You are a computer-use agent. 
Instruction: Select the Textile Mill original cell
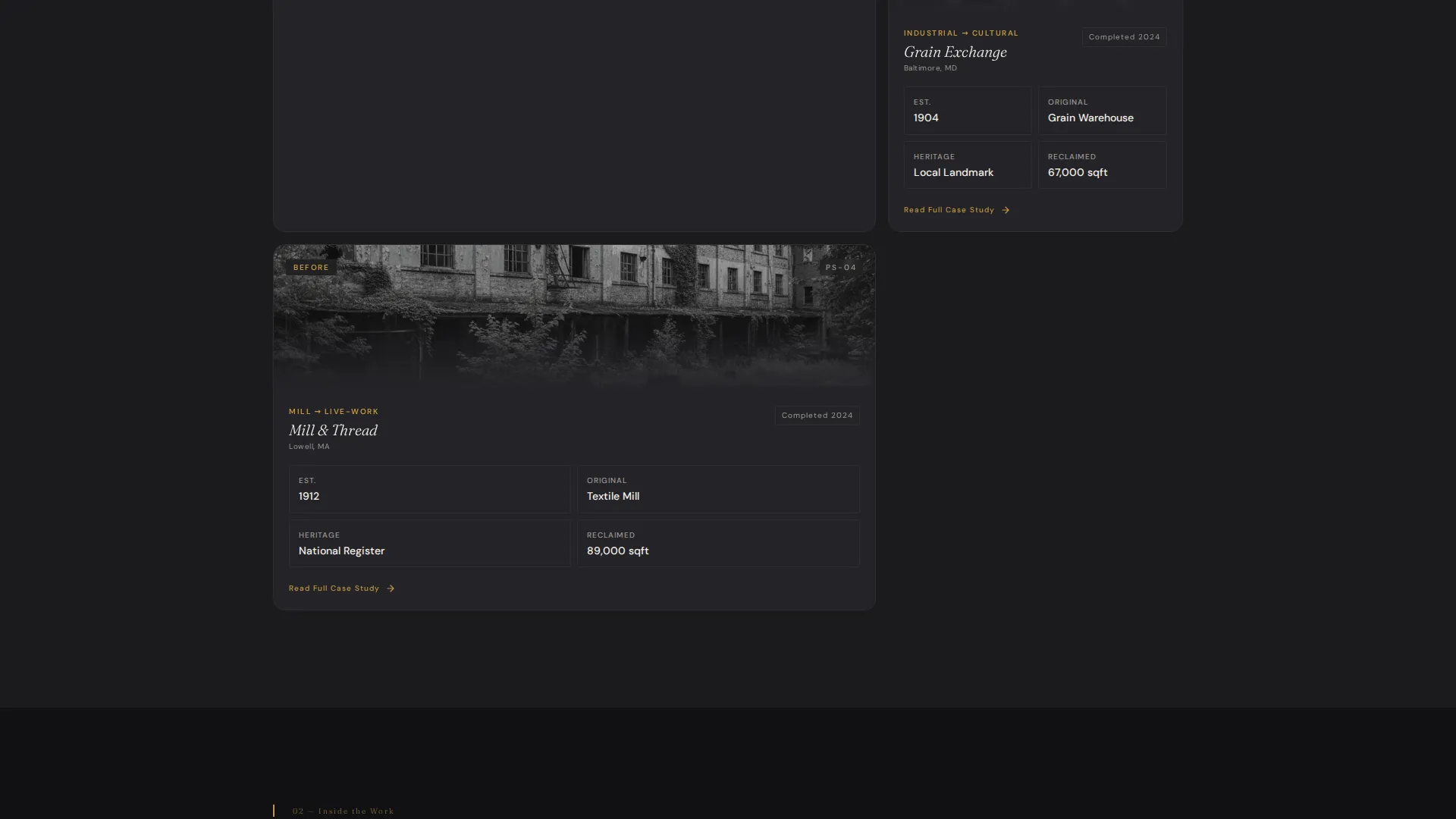click(x=718, y=489)
